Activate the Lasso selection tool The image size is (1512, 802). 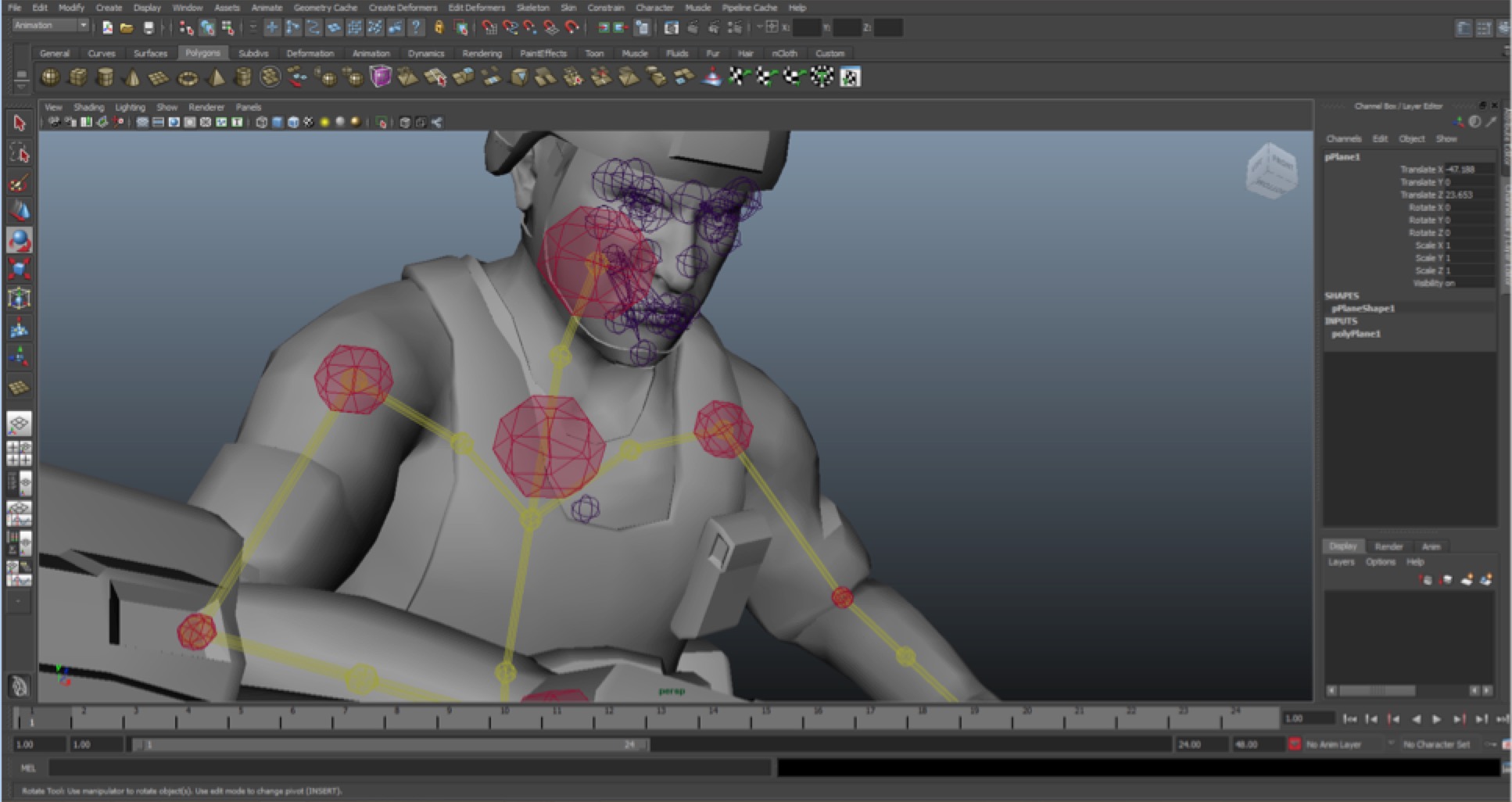(x=20, y=153)
